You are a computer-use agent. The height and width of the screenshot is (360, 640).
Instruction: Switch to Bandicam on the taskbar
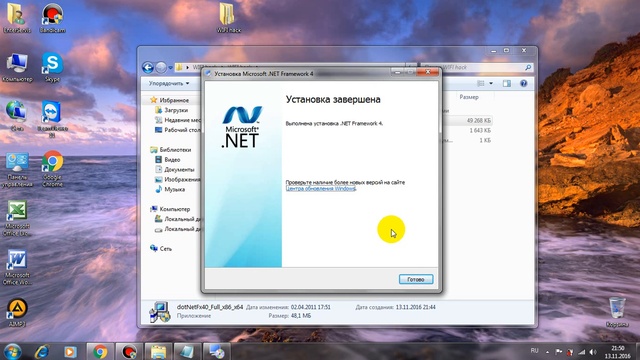129,351
